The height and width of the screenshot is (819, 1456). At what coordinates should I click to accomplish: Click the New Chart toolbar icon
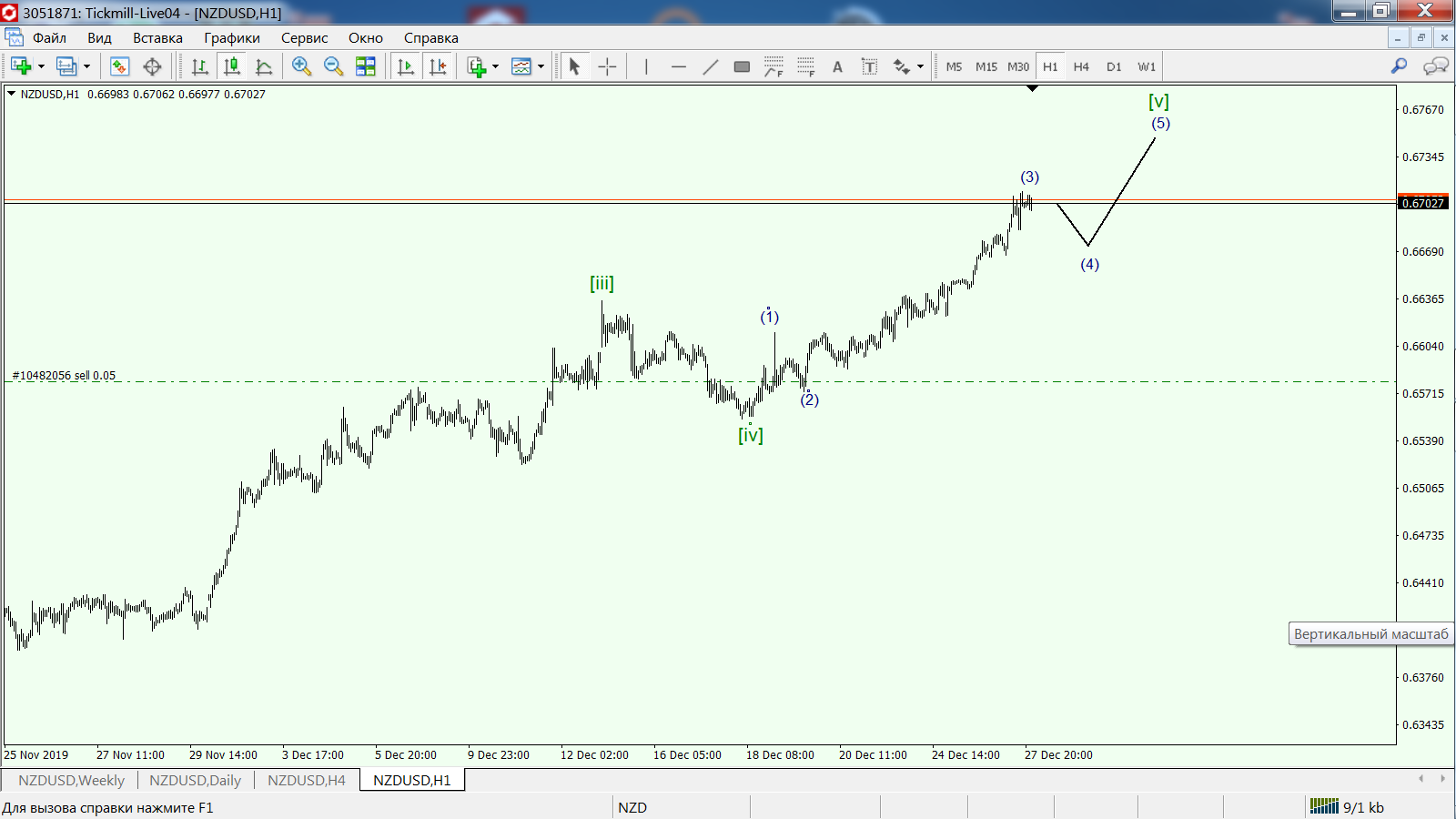[21, 66]
